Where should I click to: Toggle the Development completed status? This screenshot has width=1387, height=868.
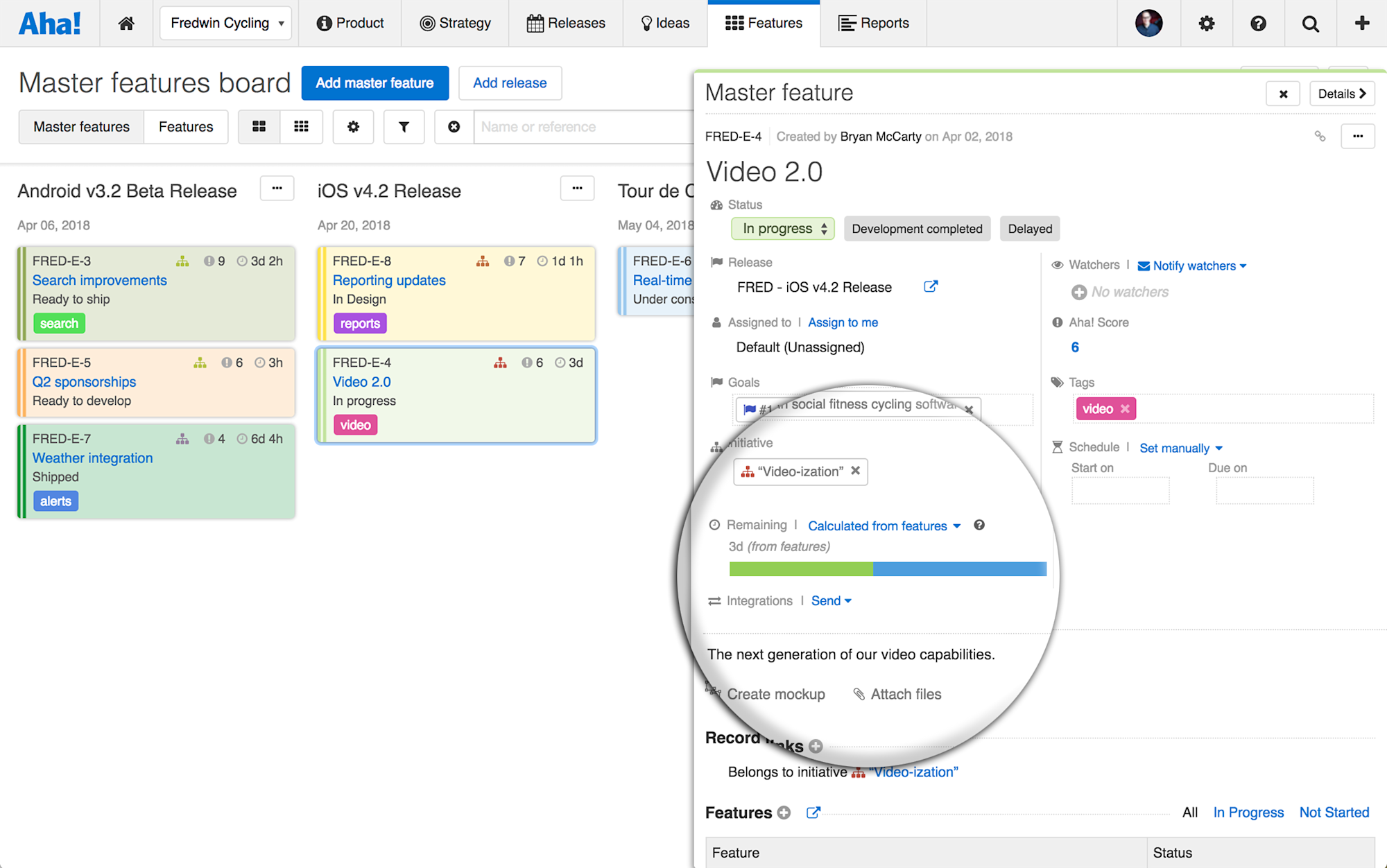tap(917, 228)
